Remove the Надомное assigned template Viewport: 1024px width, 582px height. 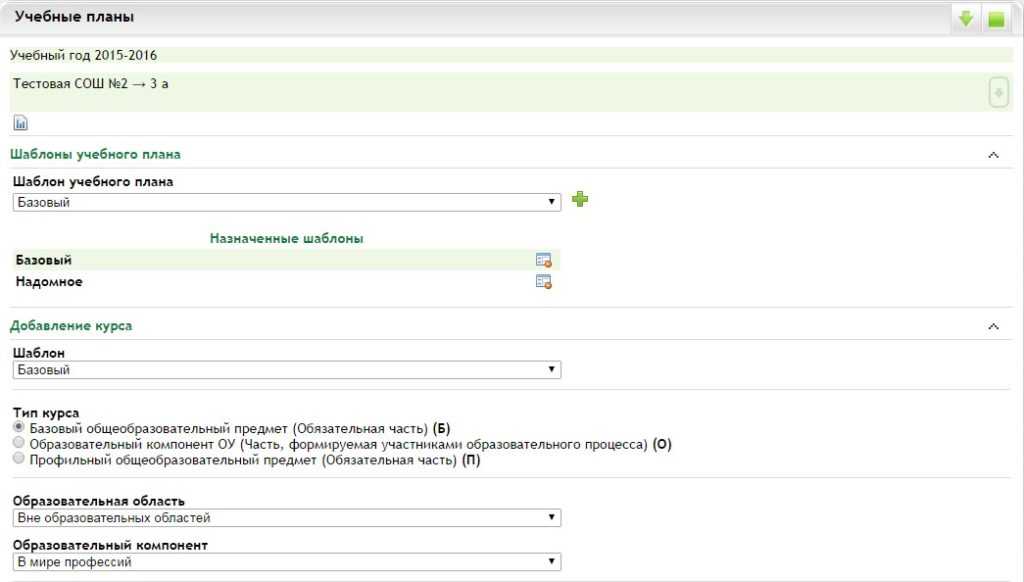click(x=544, y=282)
